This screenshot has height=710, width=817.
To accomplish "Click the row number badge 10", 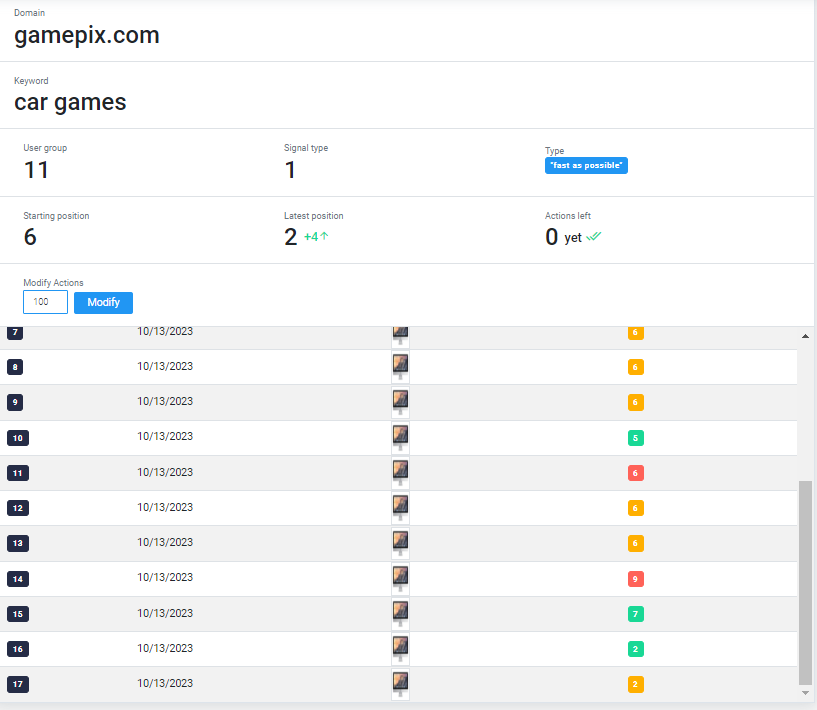I will point(18,438).
